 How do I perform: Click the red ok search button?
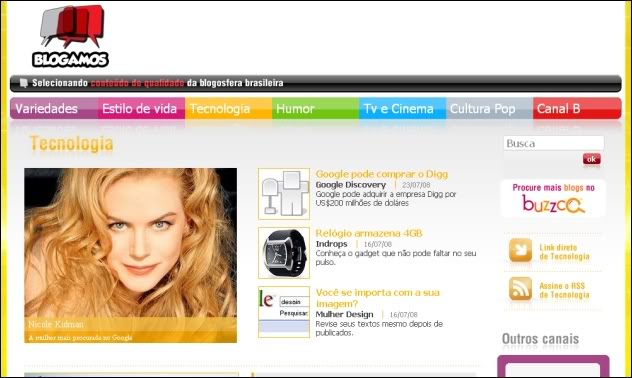pos(591,159)
